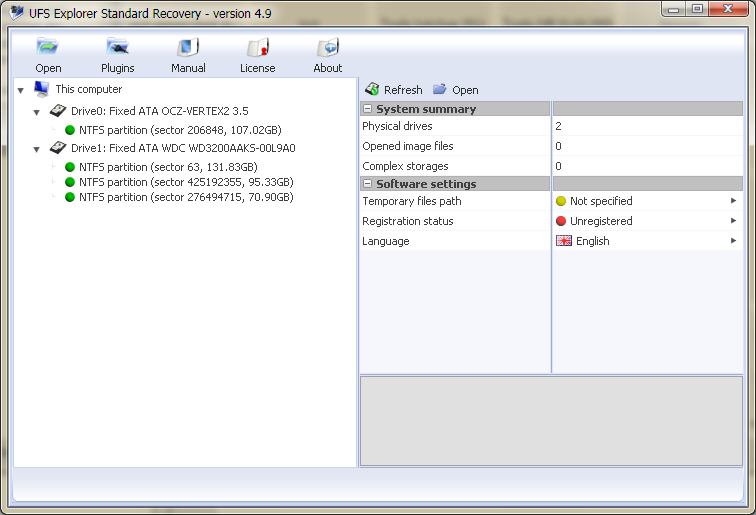Click the 'This computer' label

[89, 89]
